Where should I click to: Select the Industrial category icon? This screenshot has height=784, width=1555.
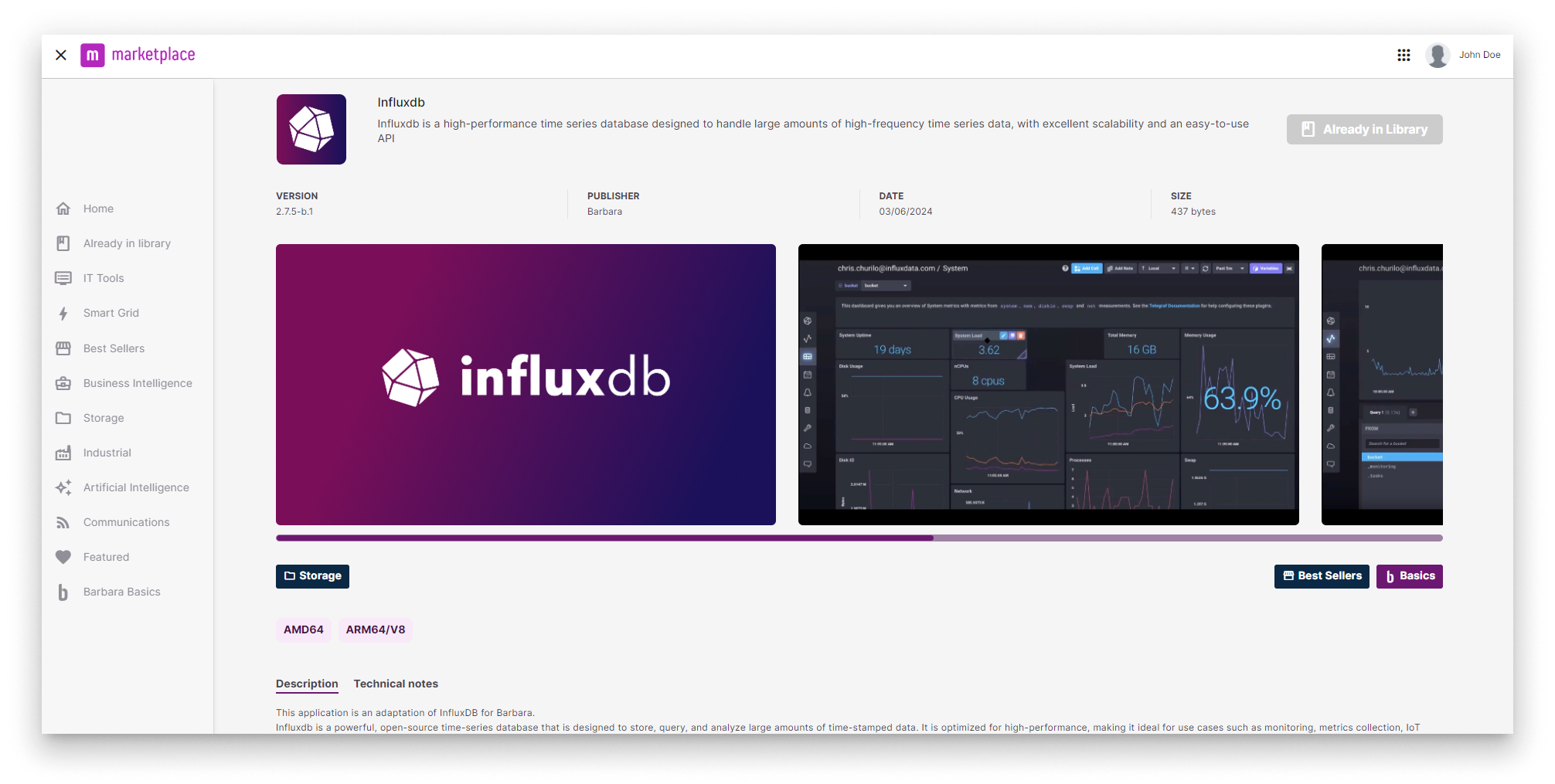63,453
